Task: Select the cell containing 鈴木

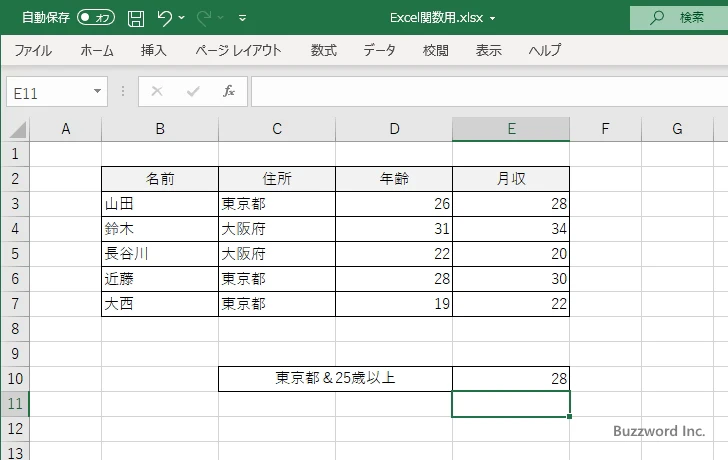Action: pos(160,229)
